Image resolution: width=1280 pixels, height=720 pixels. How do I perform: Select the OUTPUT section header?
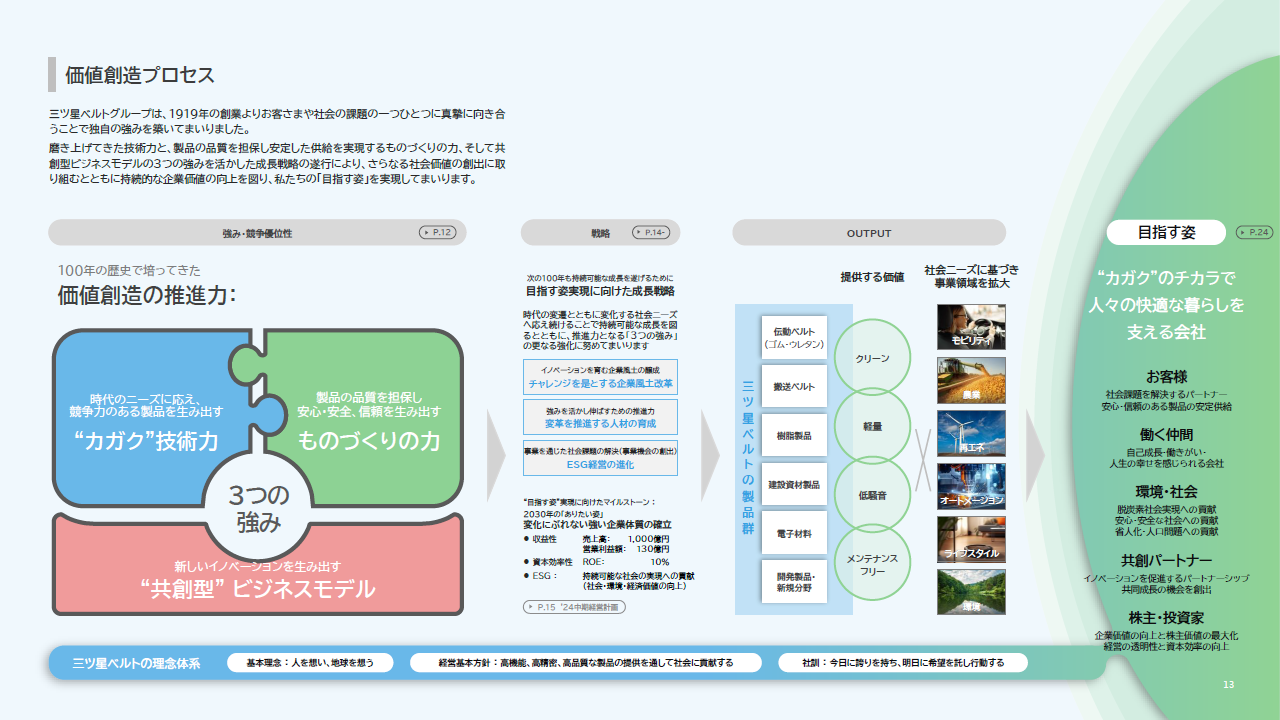(868, 233)
